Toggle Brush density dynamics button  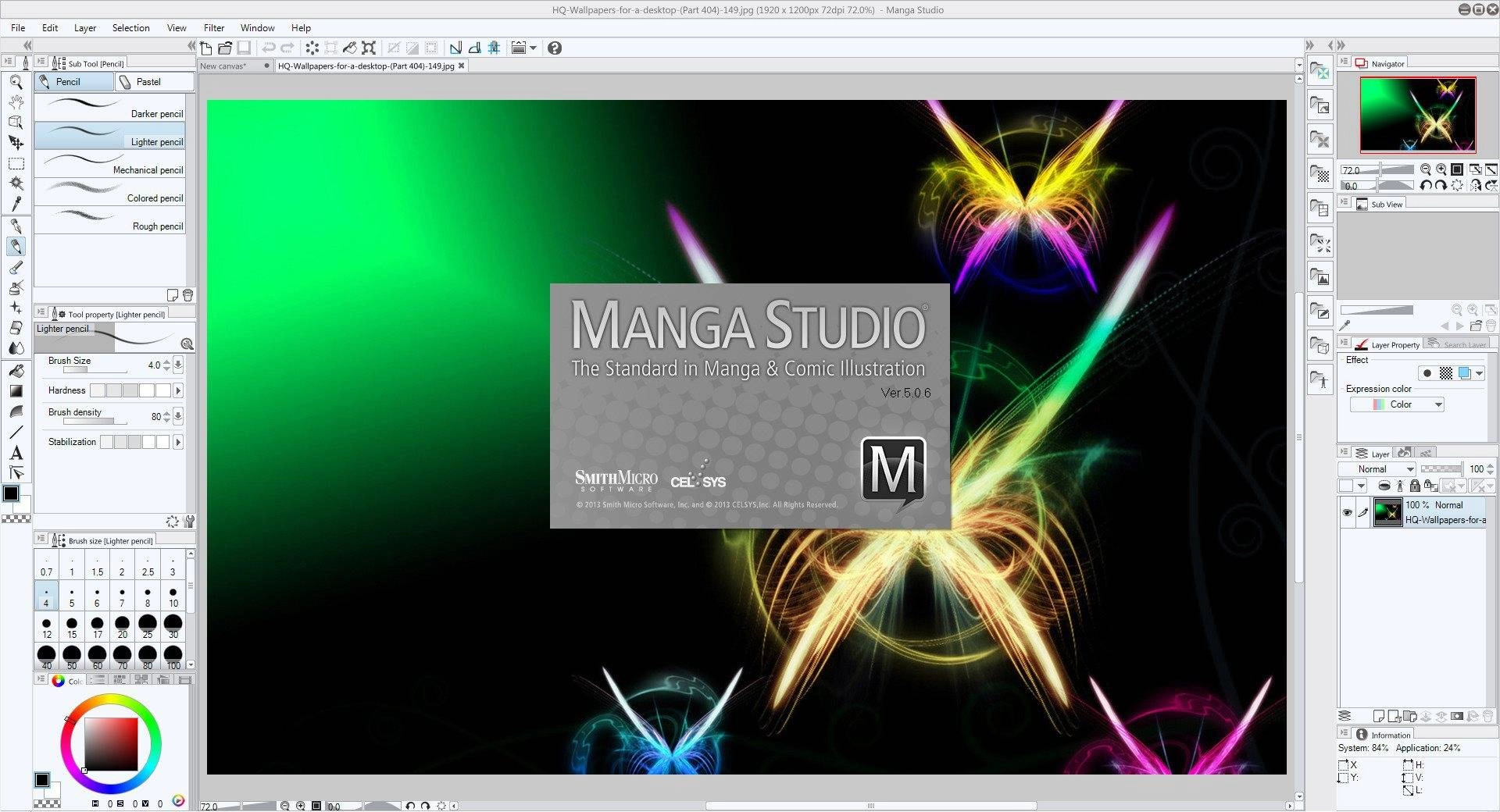[178, 416]
